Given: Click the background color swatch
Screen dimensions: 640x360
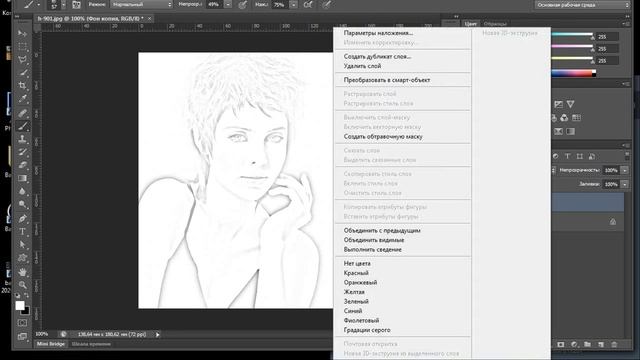Looking at the screenshot, I should click(x=27, y=311).
